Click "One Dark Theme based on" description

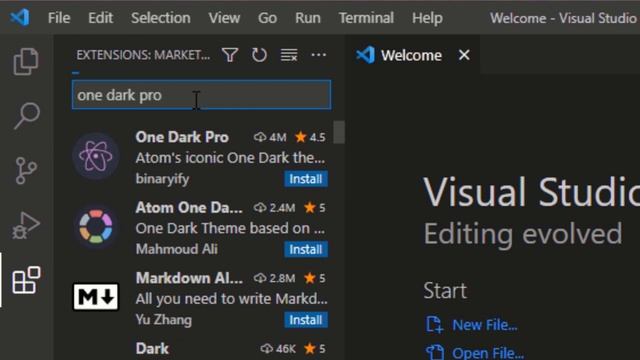pyautogui.click(x=230, y=228)
